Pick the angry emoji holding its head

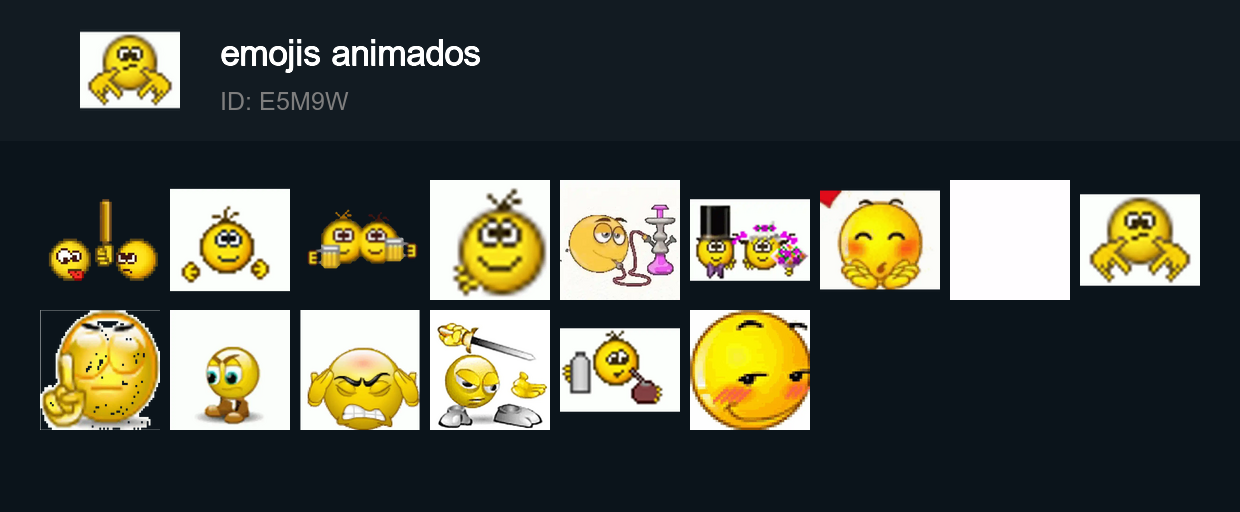click(x=360, y=370)
